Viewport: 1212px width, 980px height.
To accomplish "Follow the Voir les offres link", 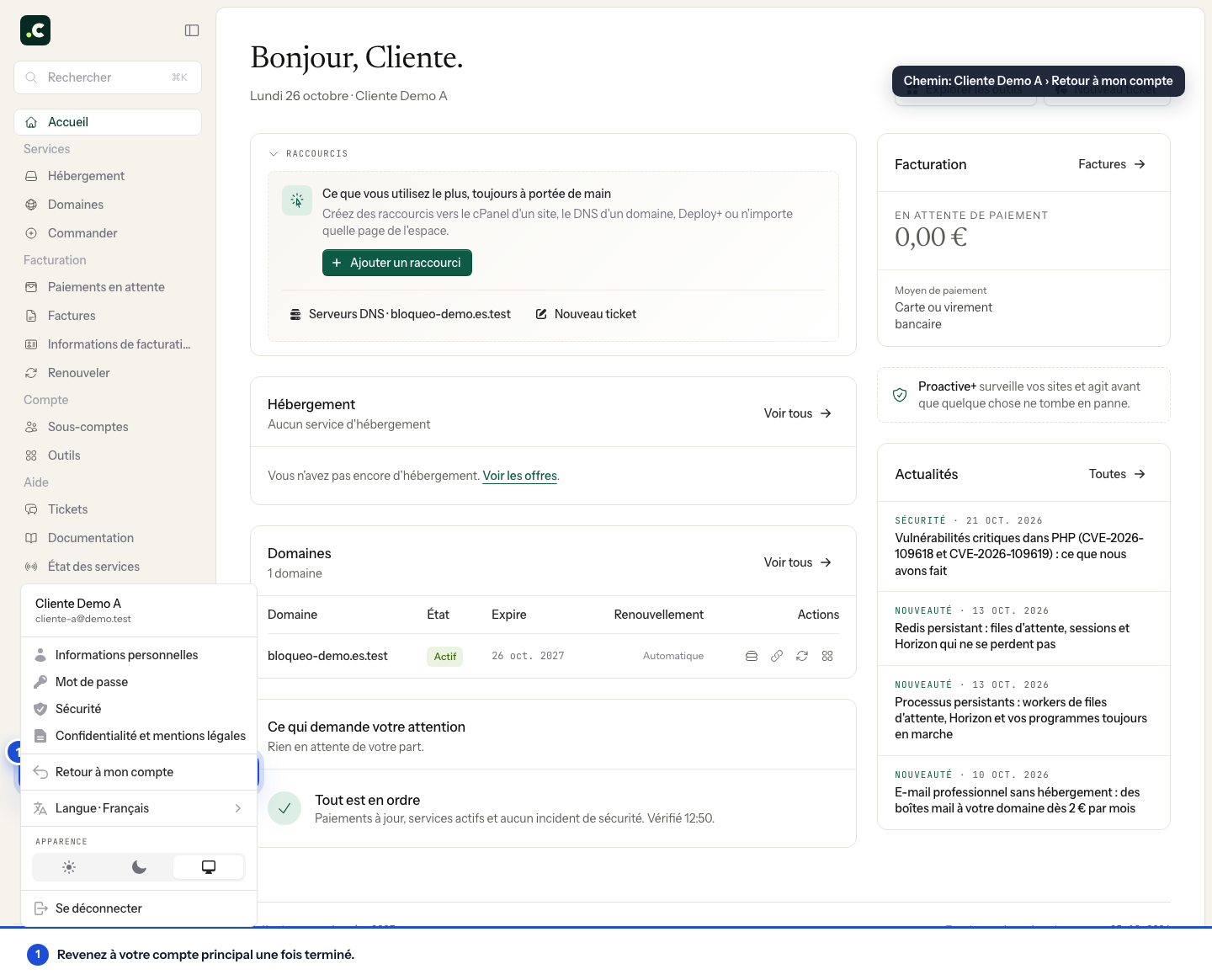I will click(x=520, y=476).
